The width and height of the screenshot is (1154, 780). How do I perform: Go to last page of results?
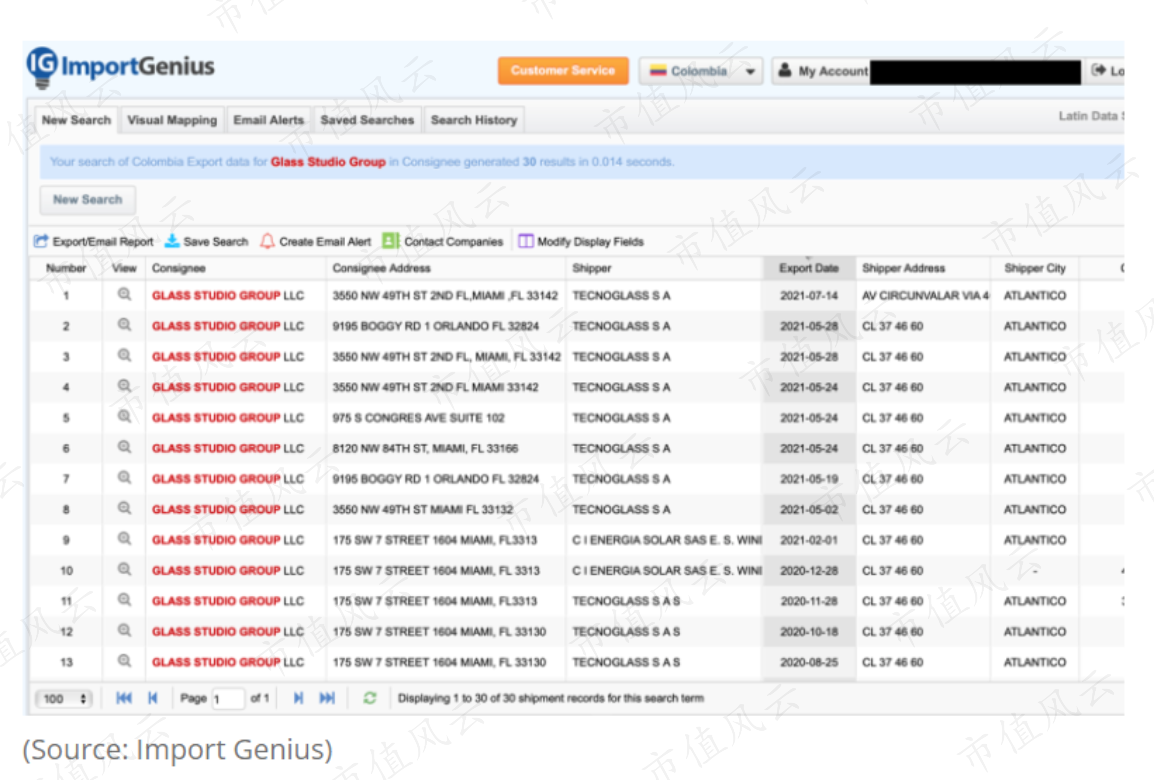click(x=327, y=698)
